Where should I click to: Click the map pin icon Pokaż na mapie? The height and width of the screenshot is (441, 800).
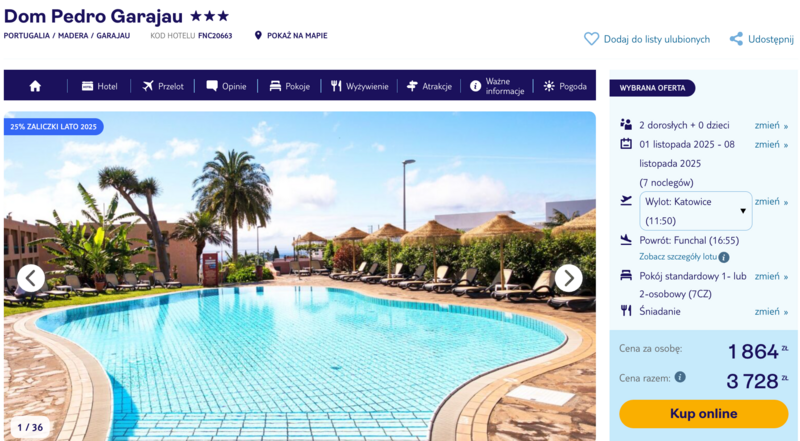[x=258, y=35]
